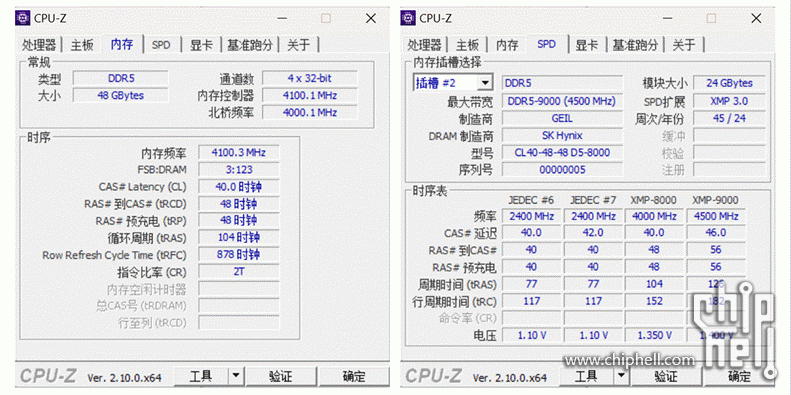The image size is (791, 395).
Task: Click the CPU-Z app icon in right window
Action: [x=409, y=19]
